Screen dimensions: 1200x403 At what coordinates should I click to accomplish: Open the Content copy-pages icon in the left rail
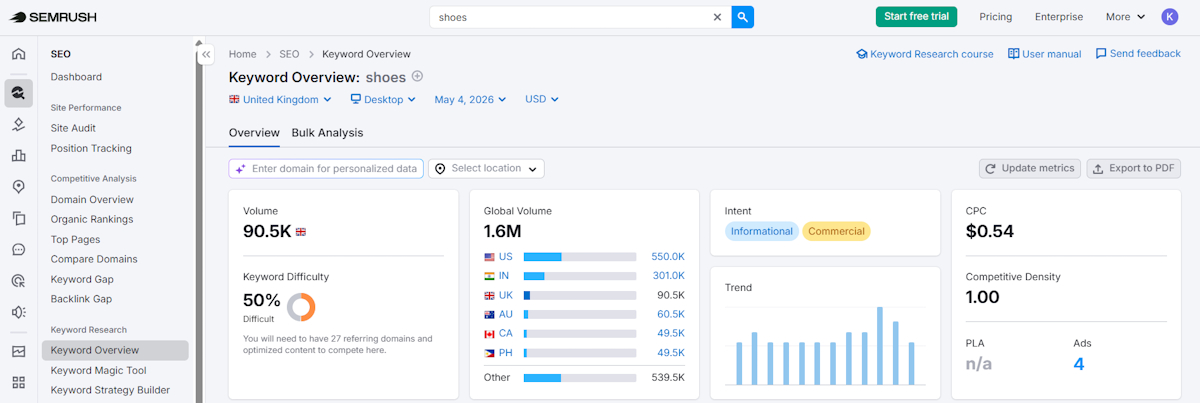(x=18, y=218)
